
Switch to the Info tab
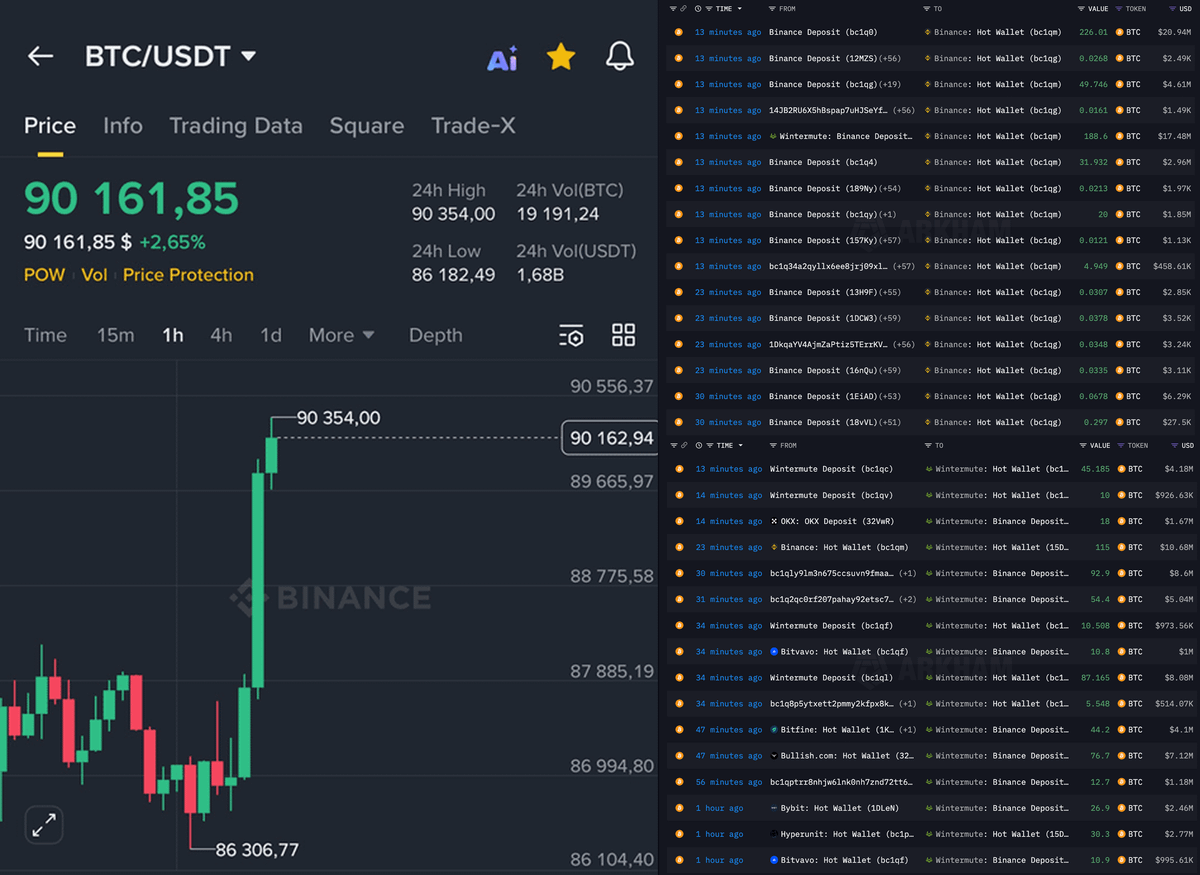coord(123,126)
